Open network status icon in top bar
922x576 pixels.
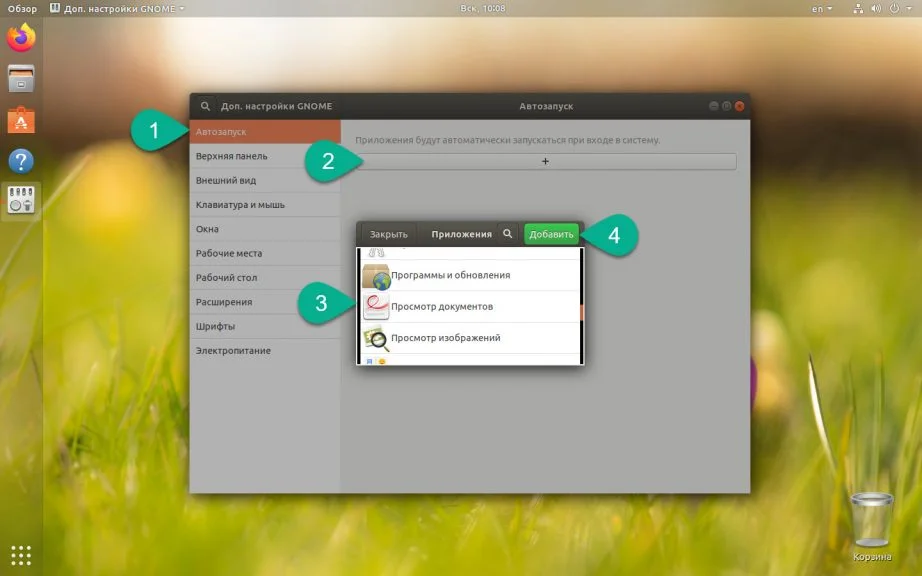[x=858, y=8]
